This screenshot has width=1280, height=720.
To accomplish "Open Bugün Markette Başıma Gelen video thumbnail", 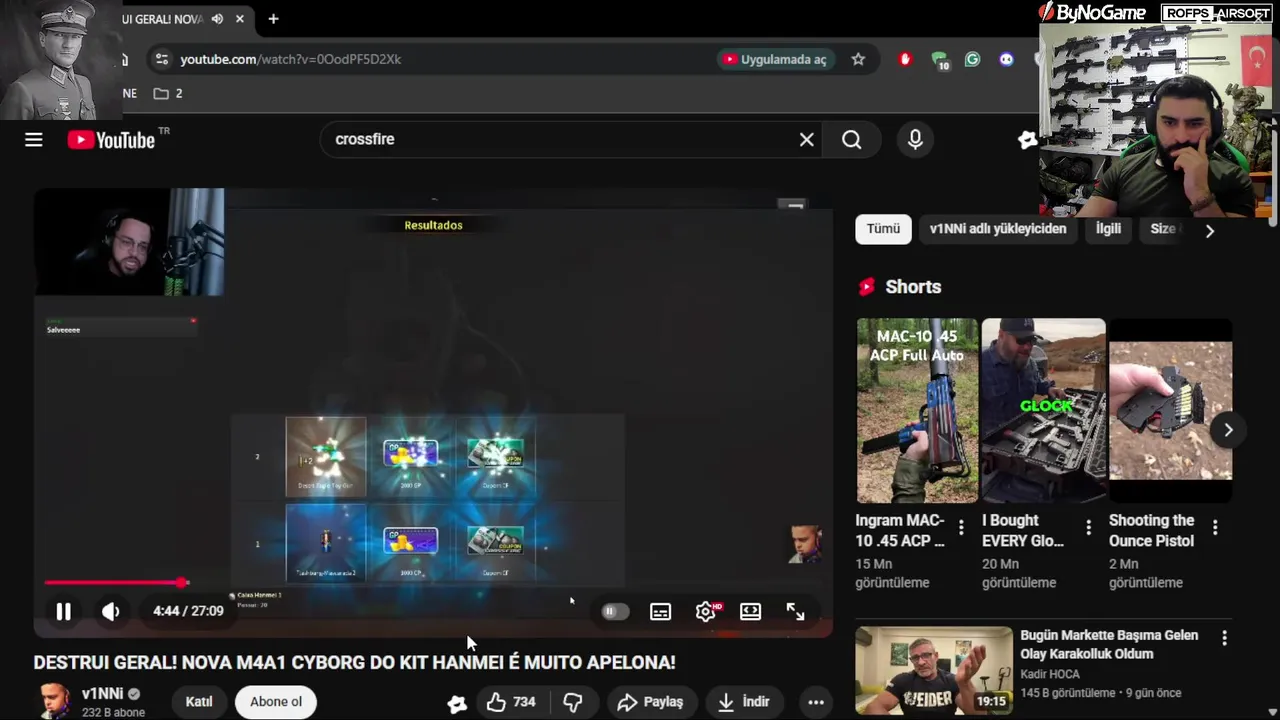I will click(934, 670).
